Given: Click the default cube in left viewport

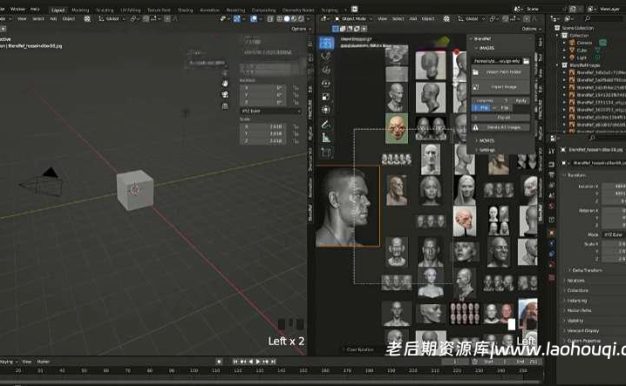Looking at the screenshot, I should (135, 190).
